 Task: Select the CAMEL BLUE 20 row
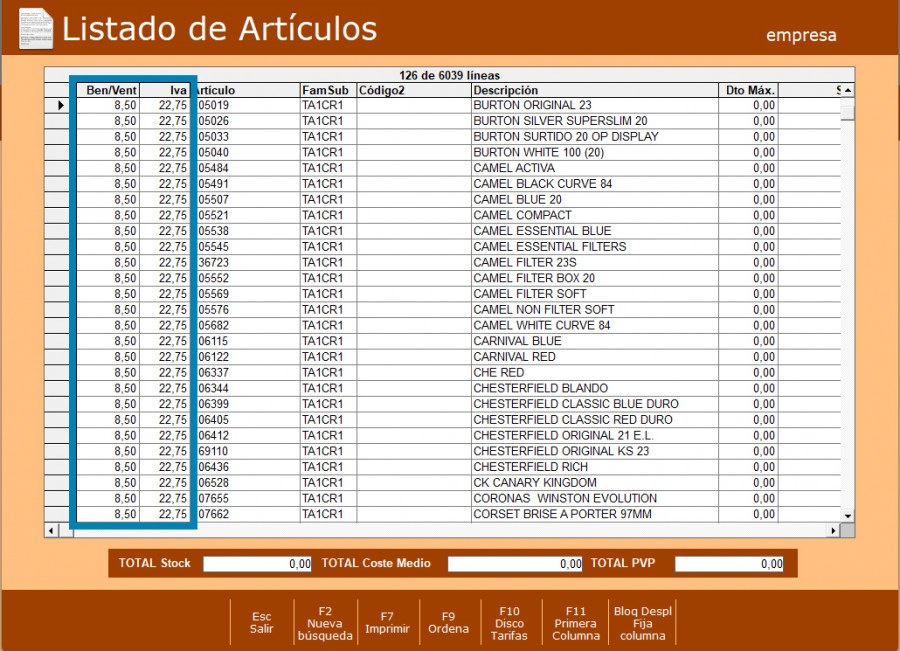tap(517, 199)
